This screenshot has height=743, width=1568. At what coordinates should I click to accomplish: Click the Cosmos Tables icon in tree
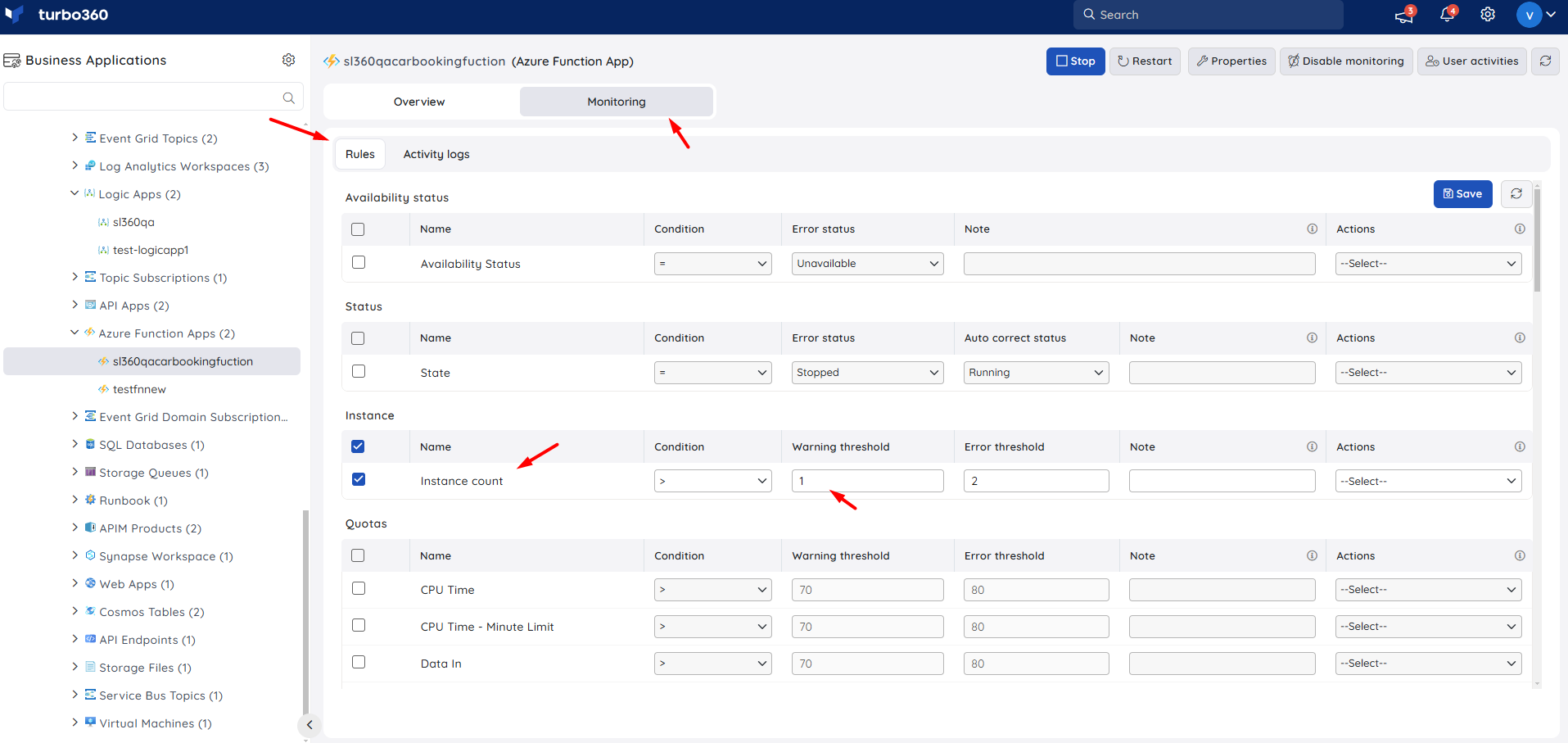click(90, 612)
